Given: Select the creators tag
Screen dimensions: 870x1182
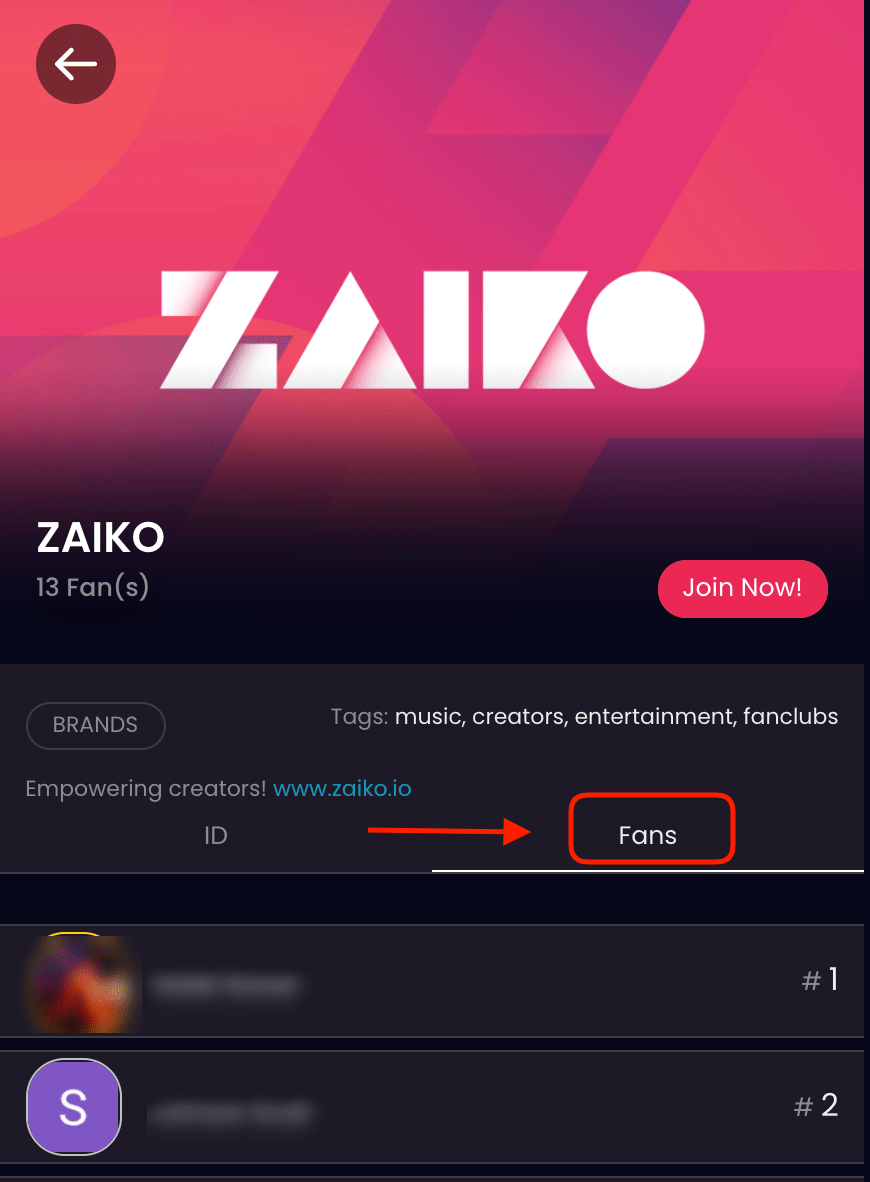Looking at the screenshot, I should (x=519, y=716).
